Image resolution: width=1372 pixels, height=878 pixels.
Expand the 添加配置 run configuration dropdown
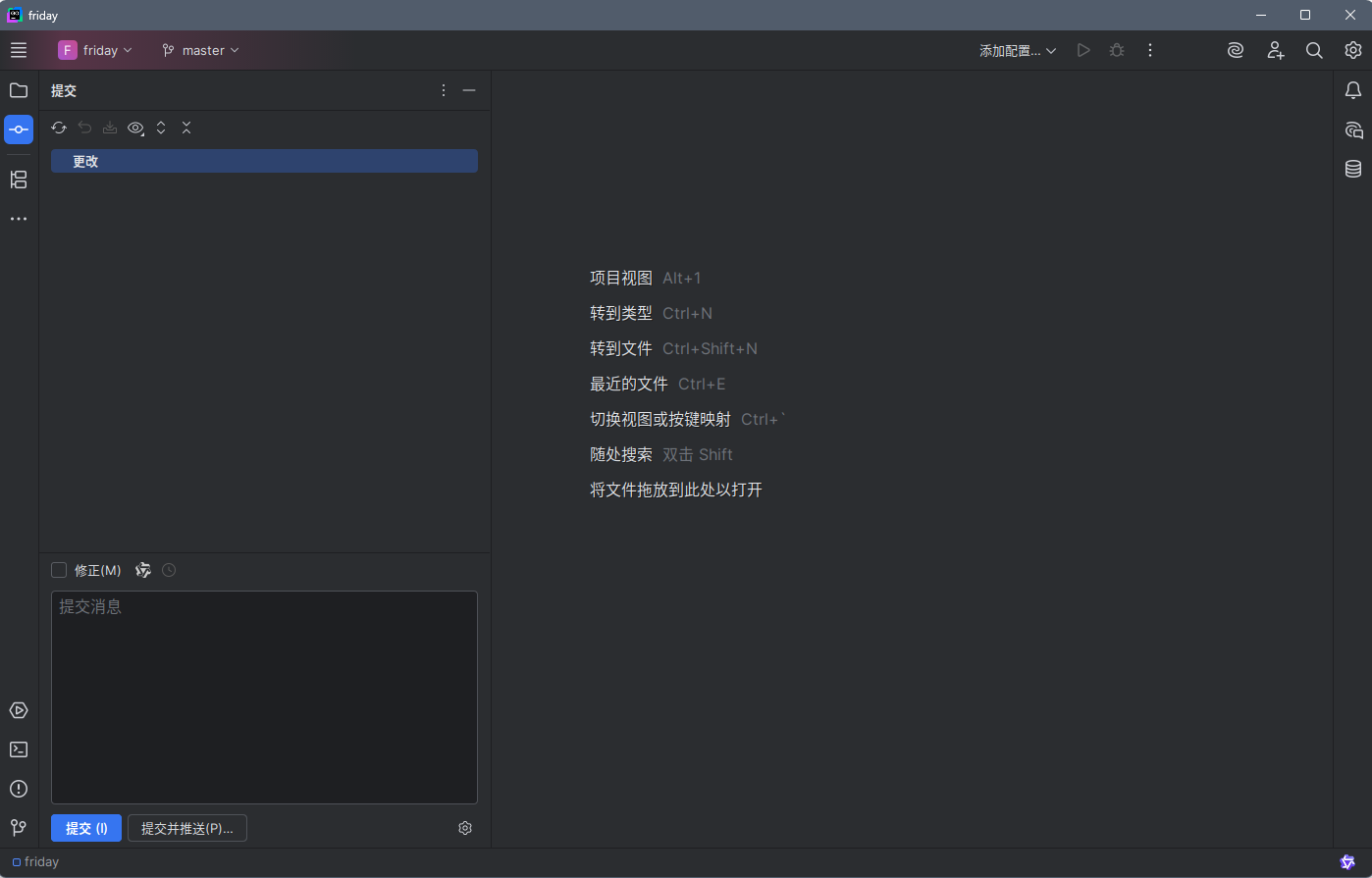(1018, 50)
